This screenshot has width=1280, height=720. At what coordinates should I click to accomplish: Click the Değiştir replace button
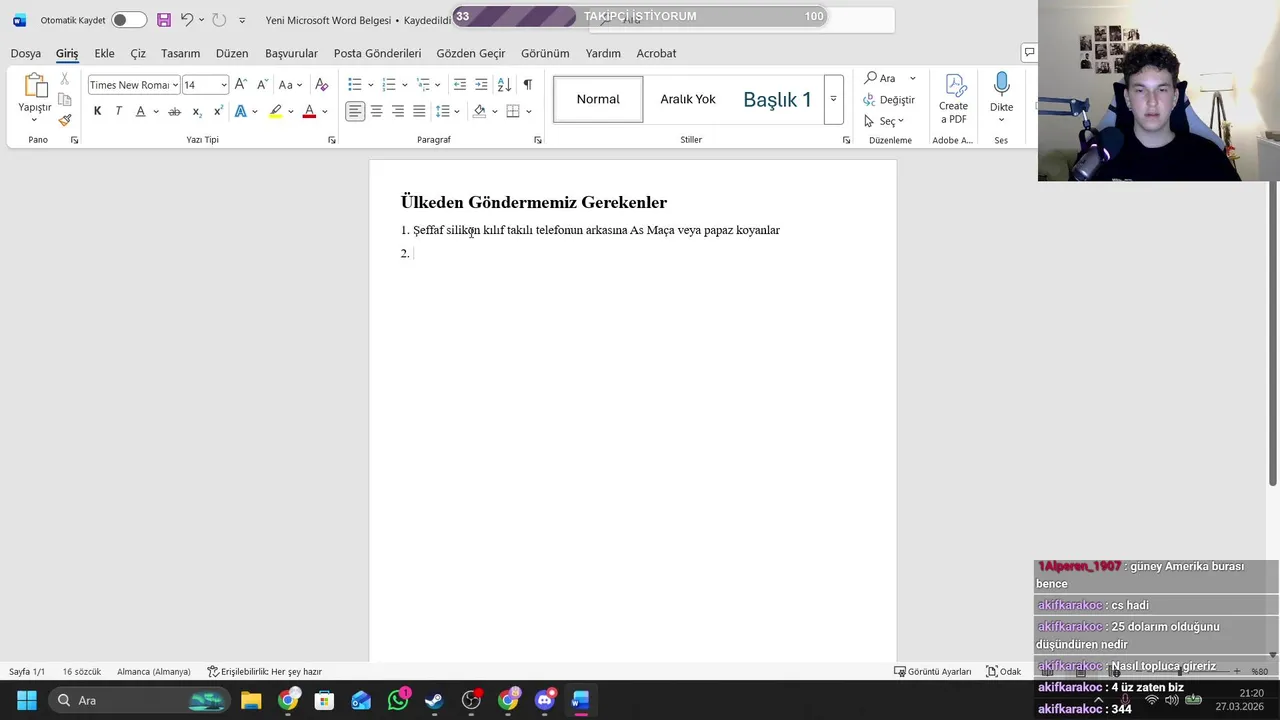[x=889, y=100]
